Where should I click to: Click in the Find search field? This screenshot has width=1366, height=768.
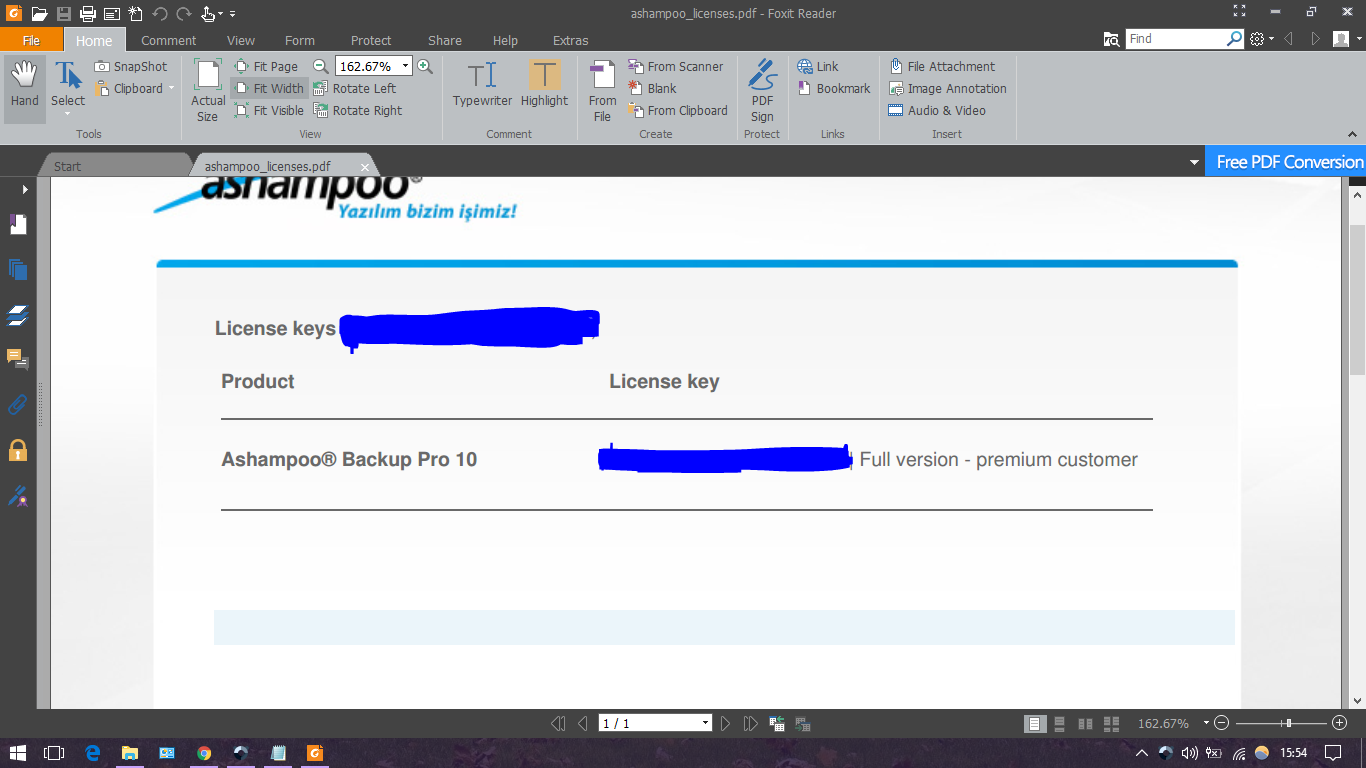point(1176,39)
